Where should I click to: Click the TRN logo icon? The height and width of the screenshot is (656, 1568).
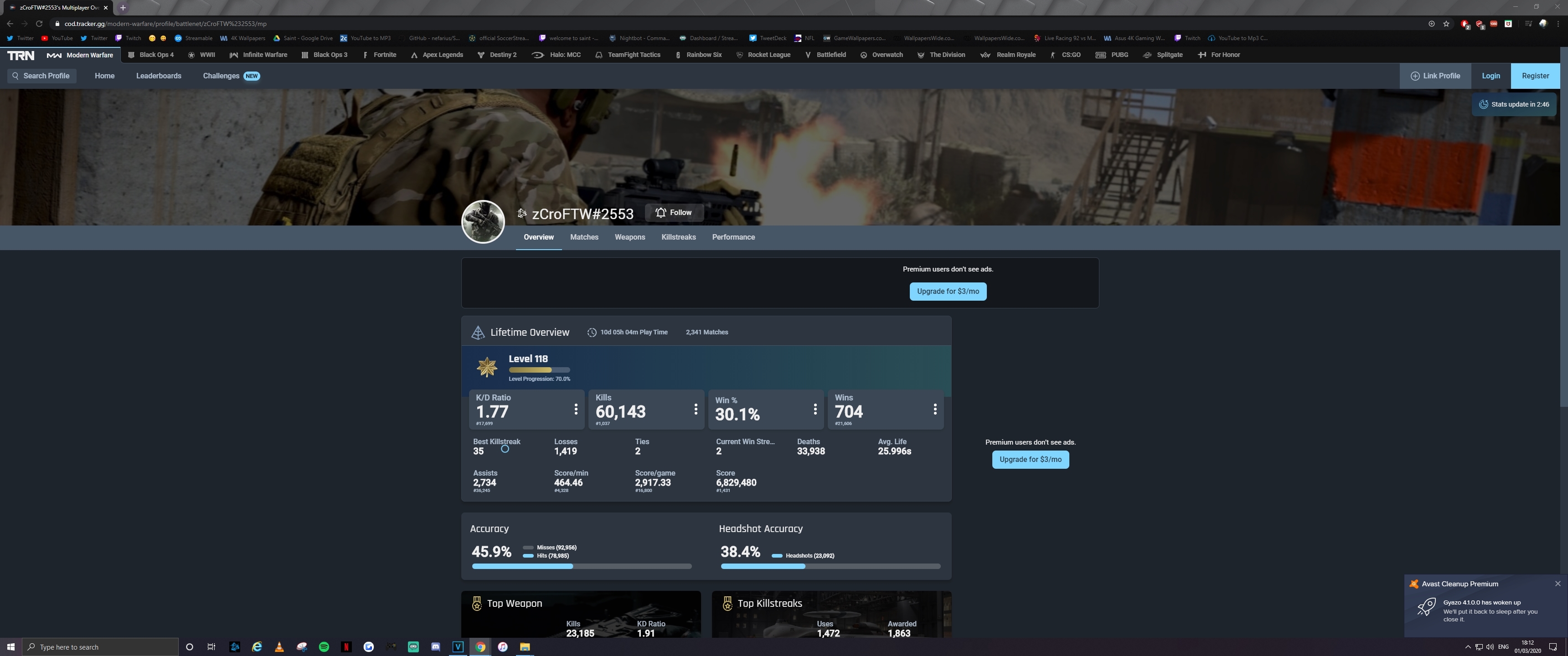tap(21, 56)
